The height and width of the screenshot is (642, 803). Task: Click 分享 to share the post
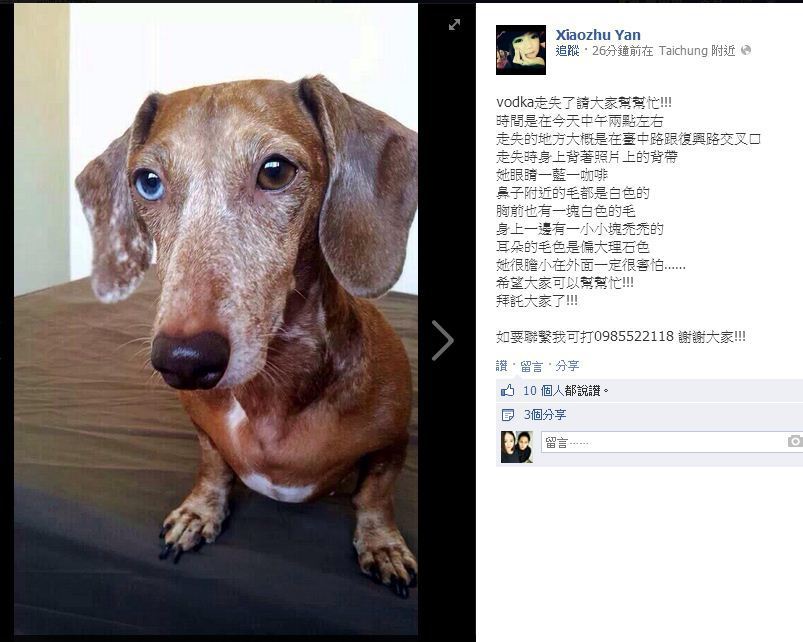[567, 366]
